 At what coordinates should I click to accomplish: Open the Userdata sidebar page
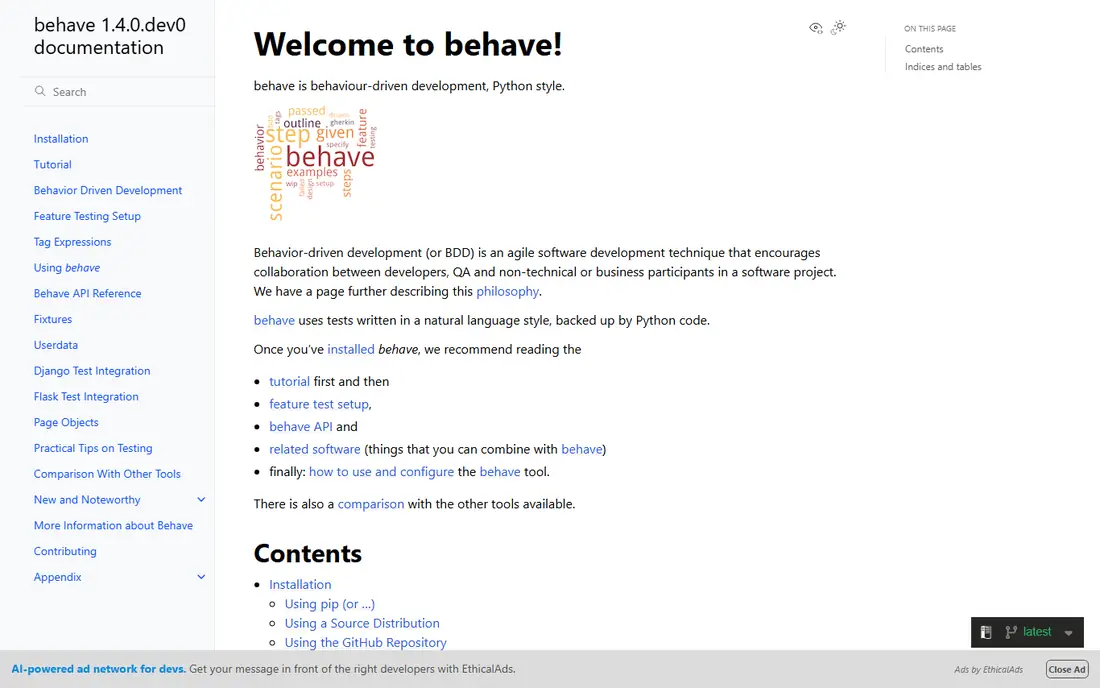(x=56, y=345)
